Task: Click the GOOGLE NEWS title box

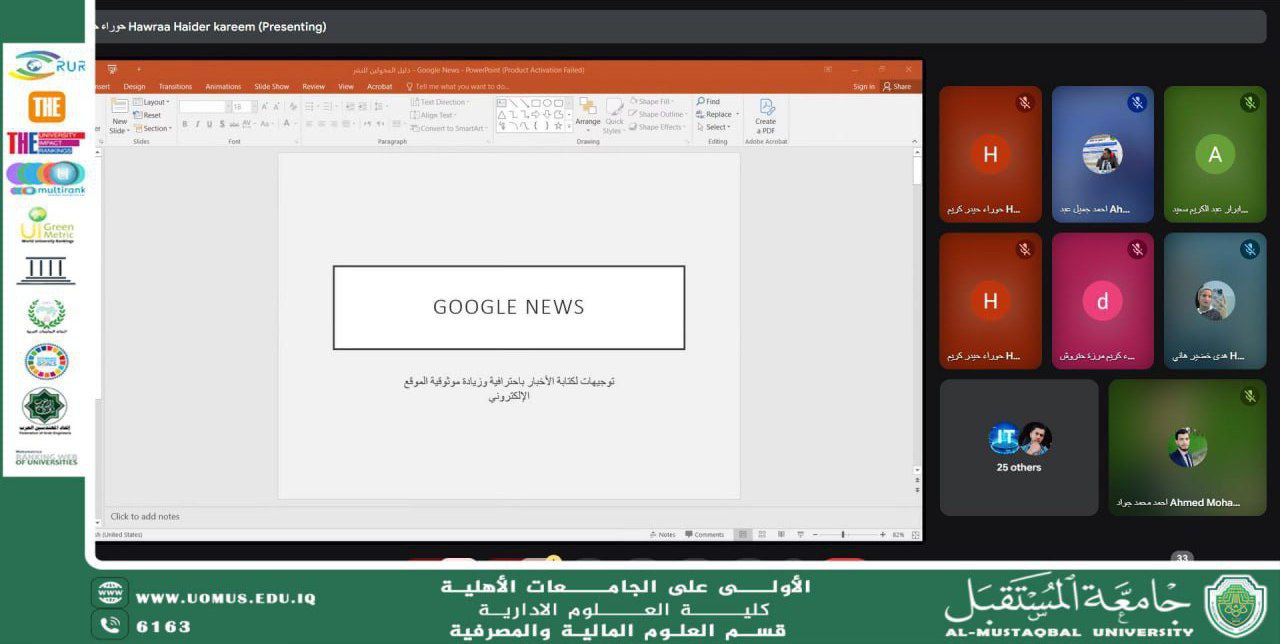Action: (x=509, y=308)
